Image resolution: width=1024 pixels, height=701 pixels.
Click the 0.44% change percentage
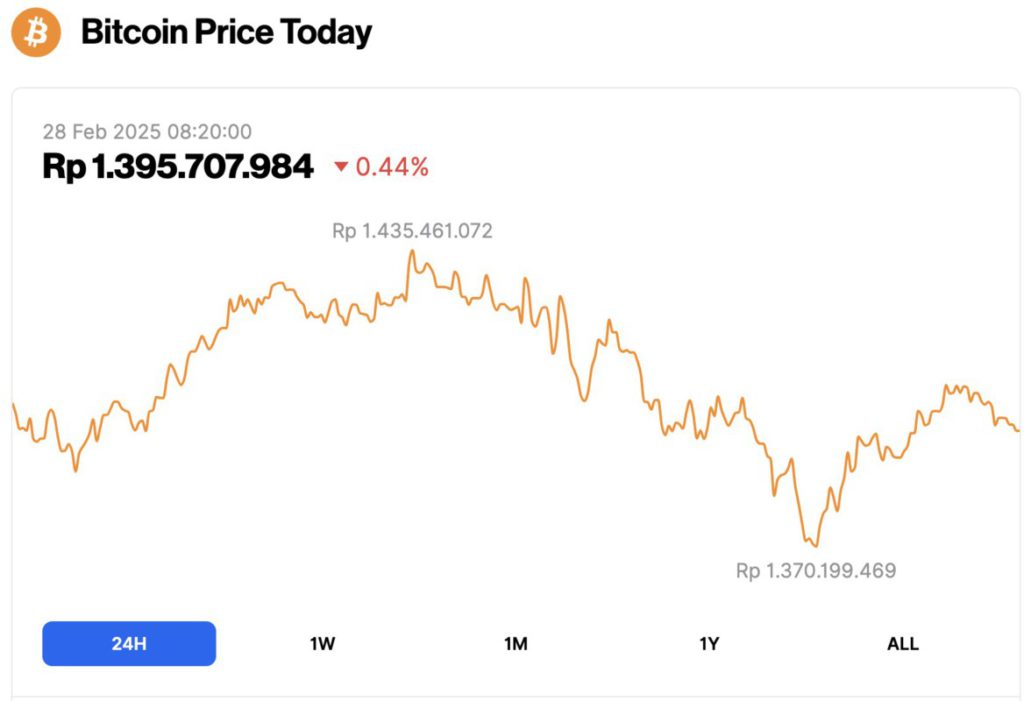[x=391, y=166]
